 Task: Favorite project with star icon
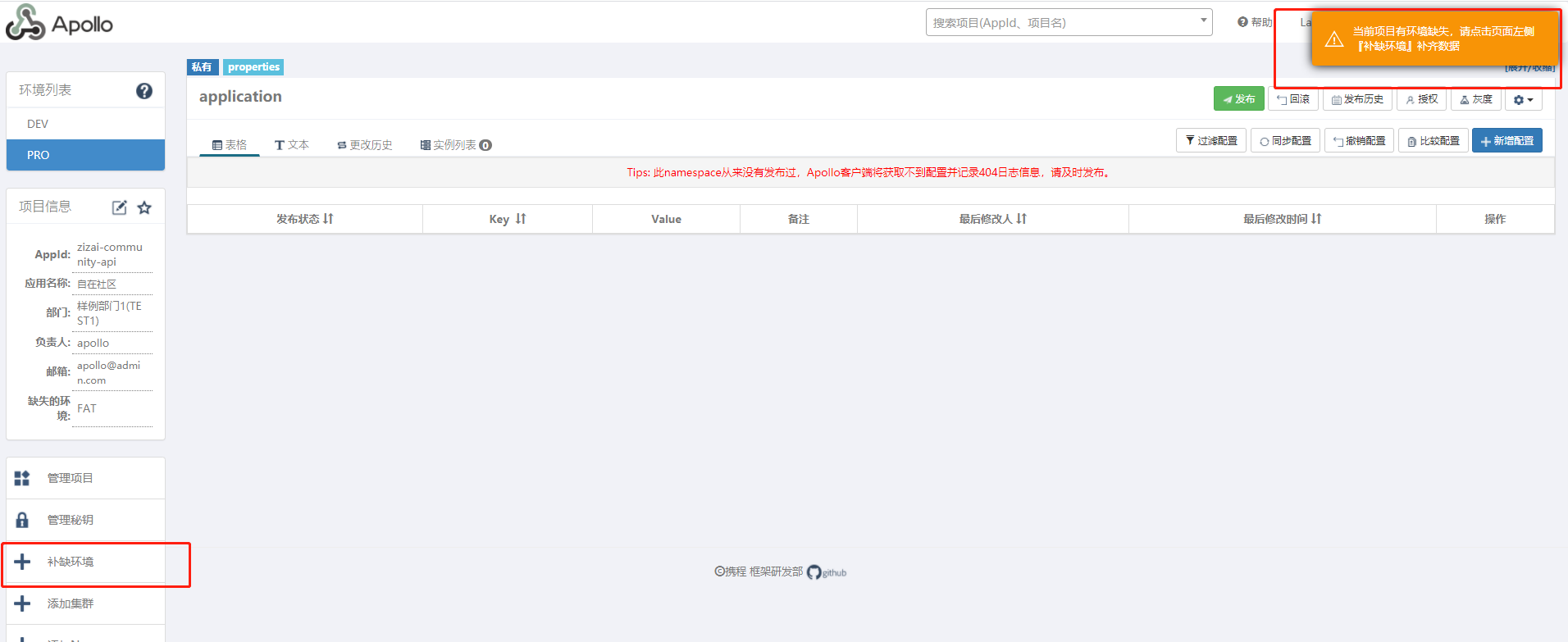pyautogui.click(x=144, y=207)
